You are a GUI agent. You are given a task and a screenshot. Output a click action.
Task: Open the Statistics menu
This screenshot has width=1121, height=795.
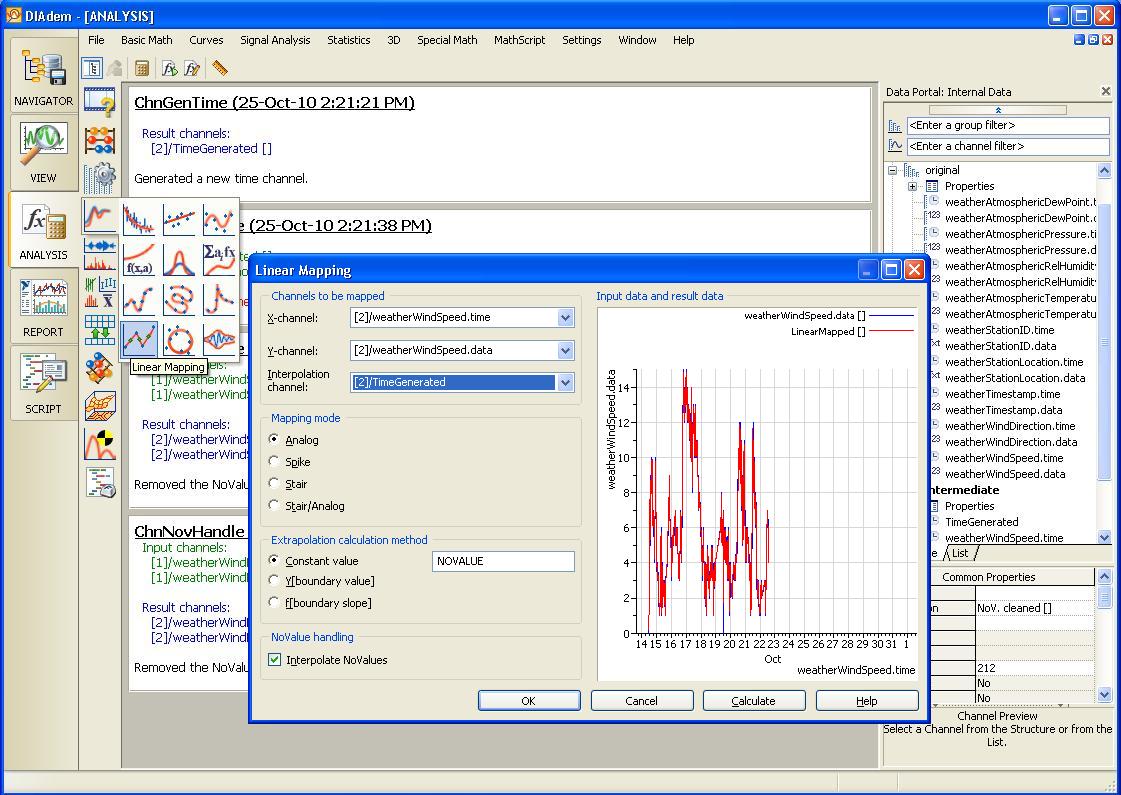pos(349,40)
